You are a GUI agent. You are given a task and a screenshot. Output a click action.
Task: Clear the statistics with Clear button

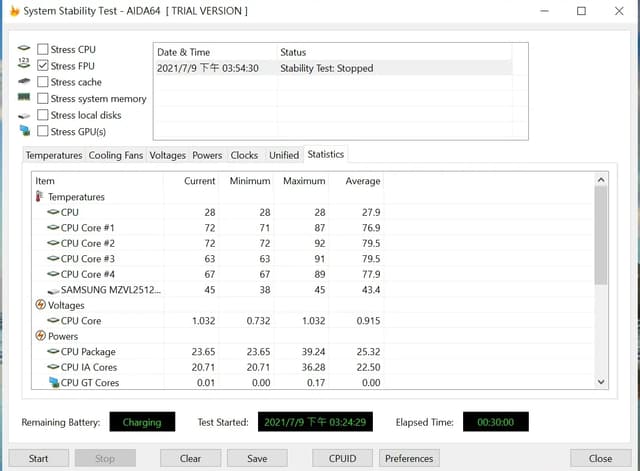click(190, 458)
